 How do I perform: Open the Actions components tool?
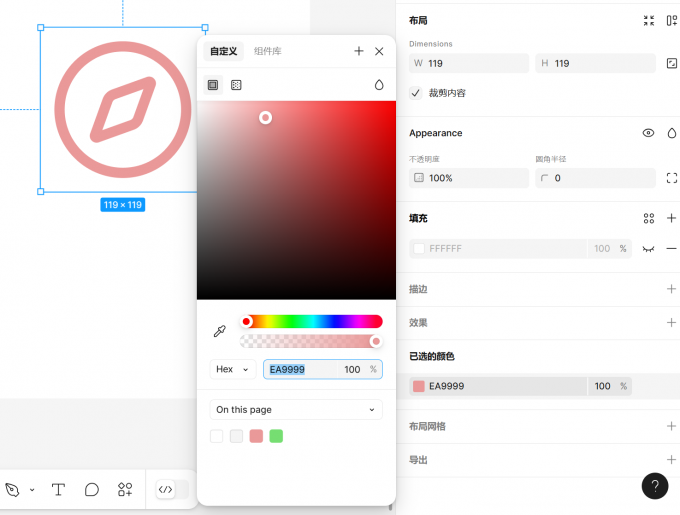125,490
